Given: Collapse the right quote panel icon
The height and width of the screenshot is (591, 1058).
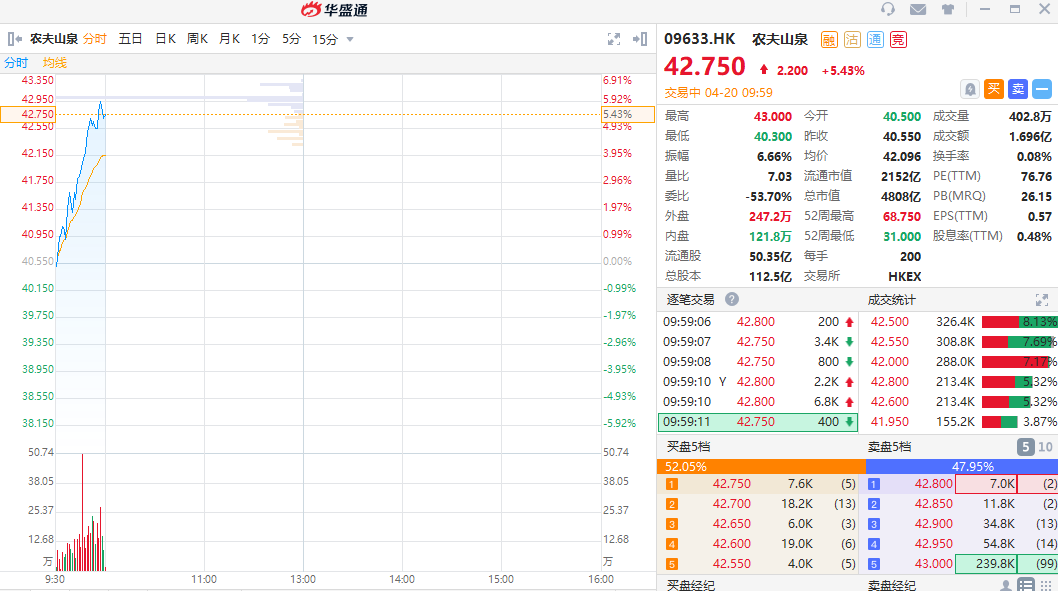Looking at the screenshot, I should tap(640, 39).
